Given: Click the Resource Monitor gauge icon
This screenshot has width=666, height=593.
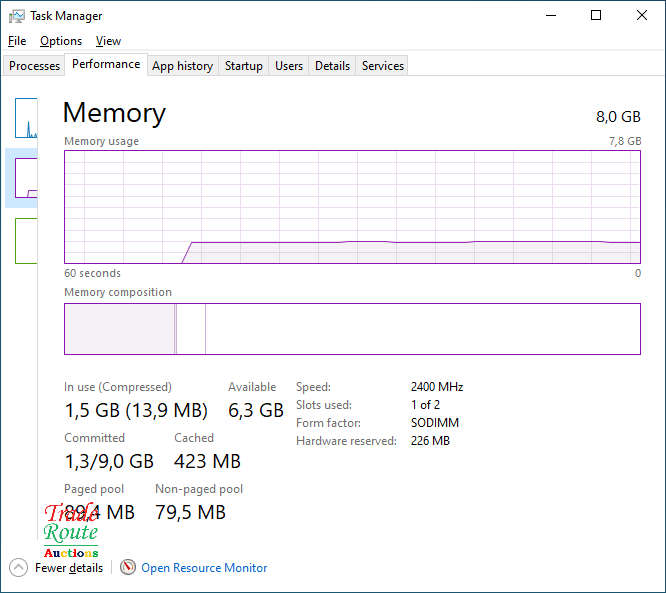Looking at the screenshot, I should pyautogui.click(x=128, y=567).
